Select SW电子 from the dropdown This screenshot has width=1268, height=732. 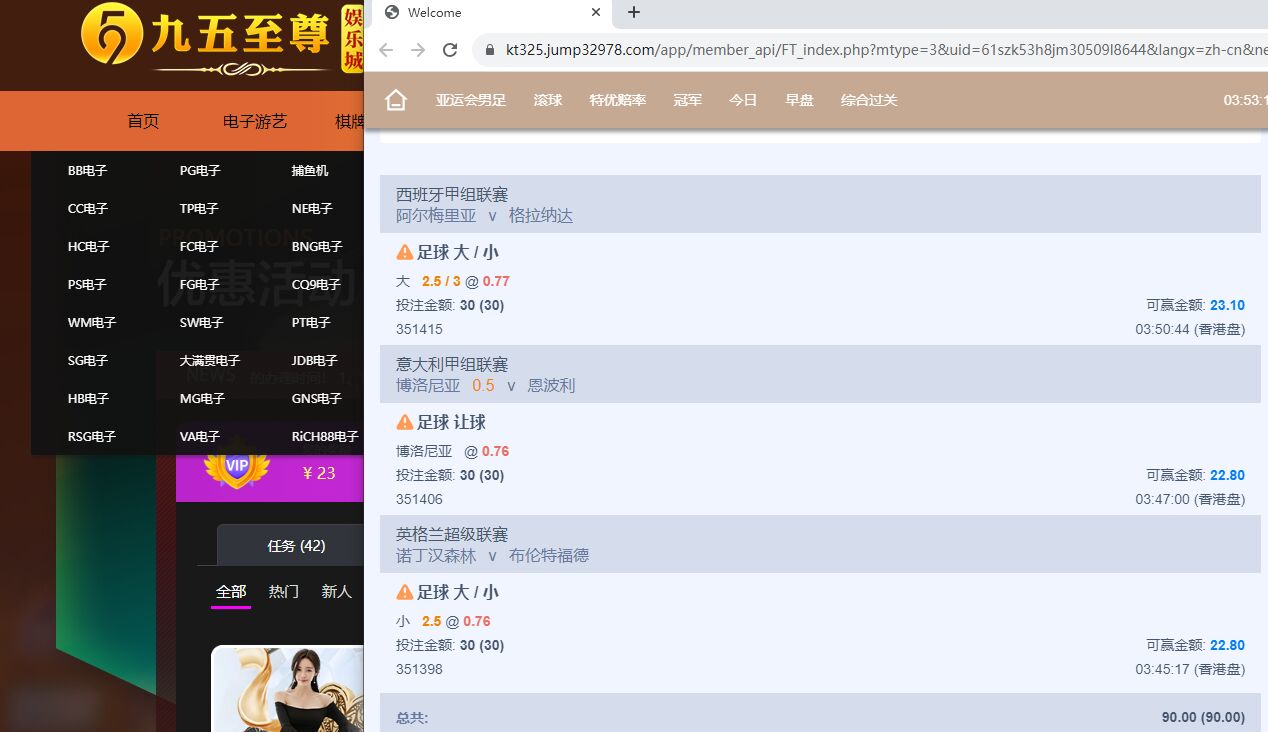pos(202,323)
